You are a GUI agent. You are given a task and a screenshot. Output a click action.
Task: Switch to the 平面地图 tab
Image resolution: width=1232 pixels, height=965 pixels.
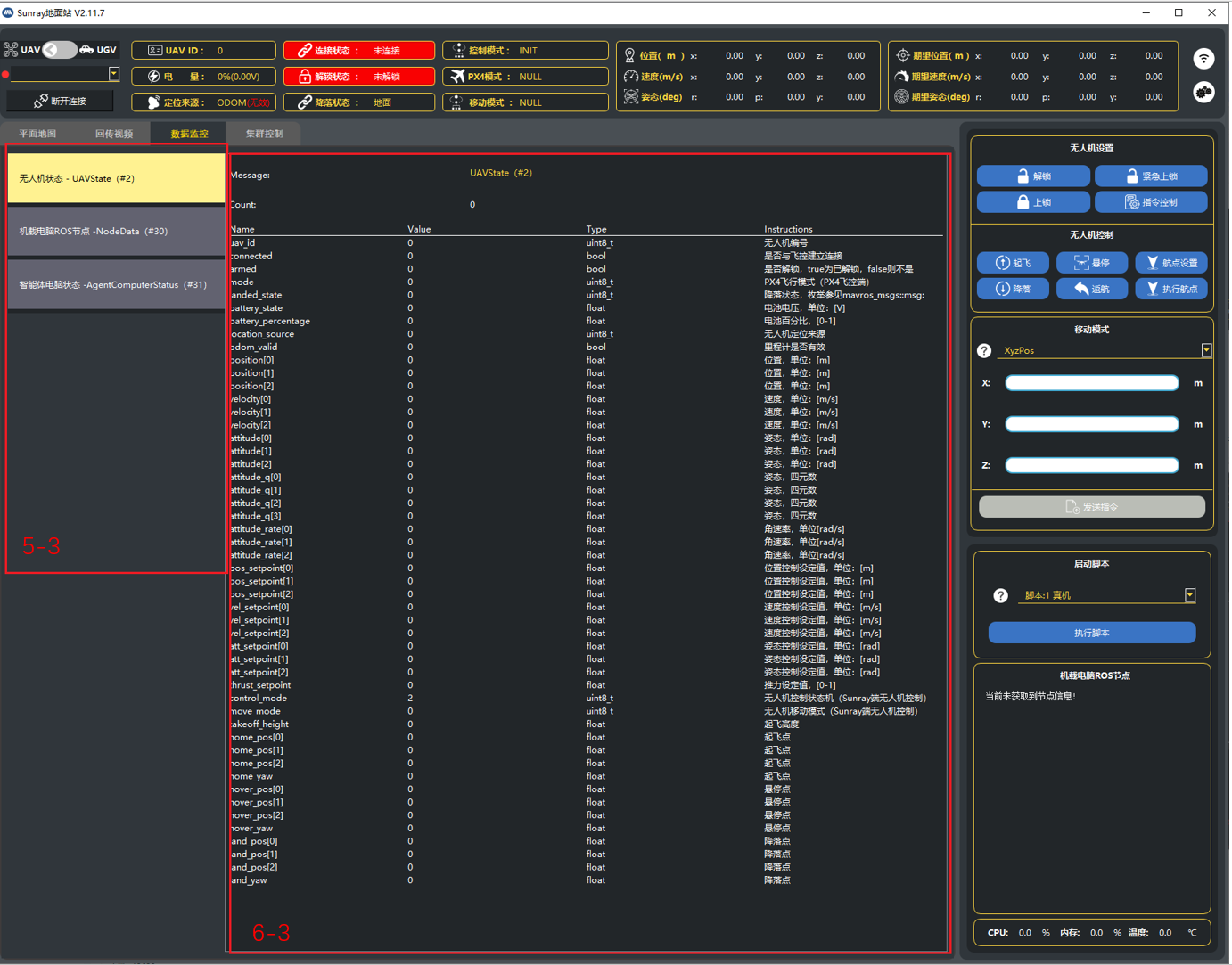[37, 134]
